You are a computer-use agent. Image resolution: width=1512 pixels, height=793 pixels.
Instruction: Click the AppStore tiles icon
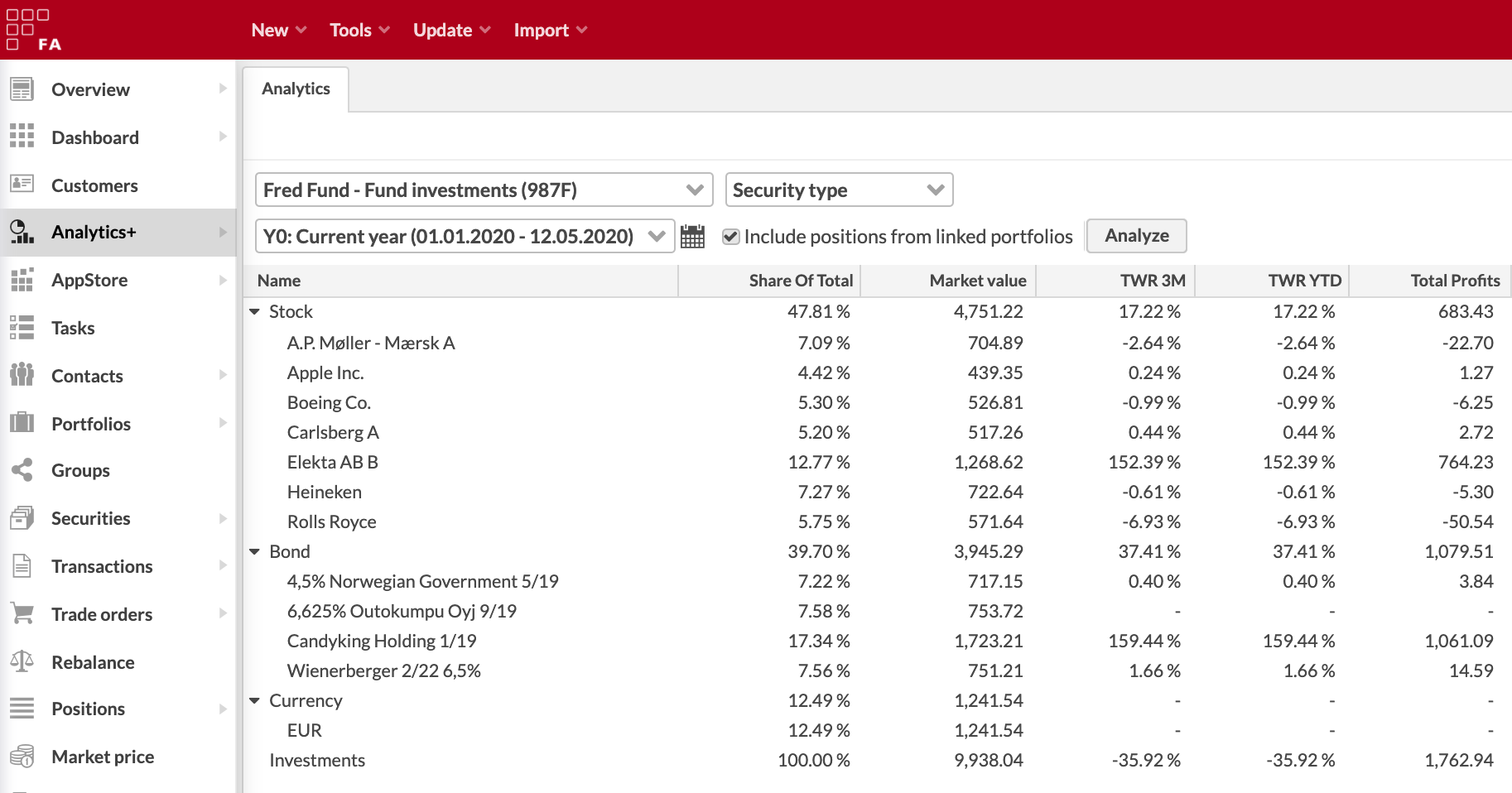pyautogui.click(x=22, y=280)
